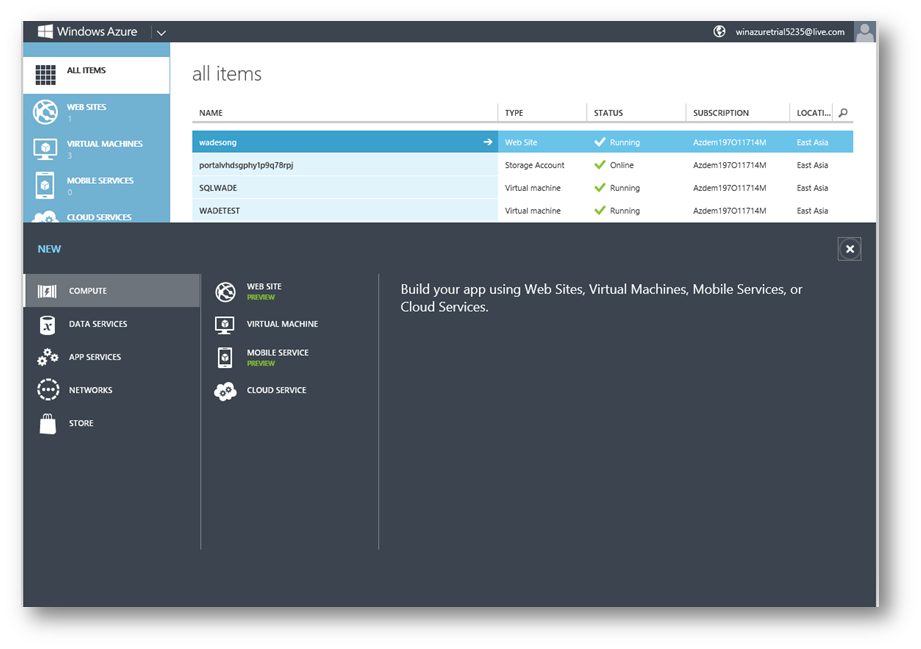
Task: Open Cloud Services in sidebar
Action: click(x=96, y=216)
